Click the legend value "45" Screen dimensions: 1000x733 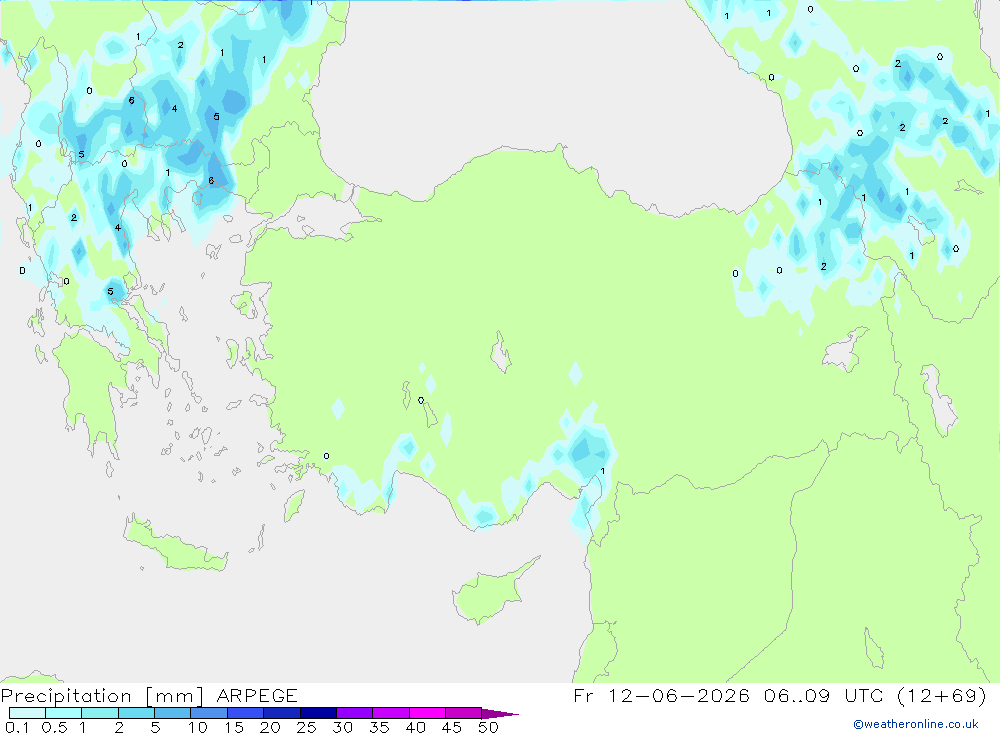click(x=452, y=727)
